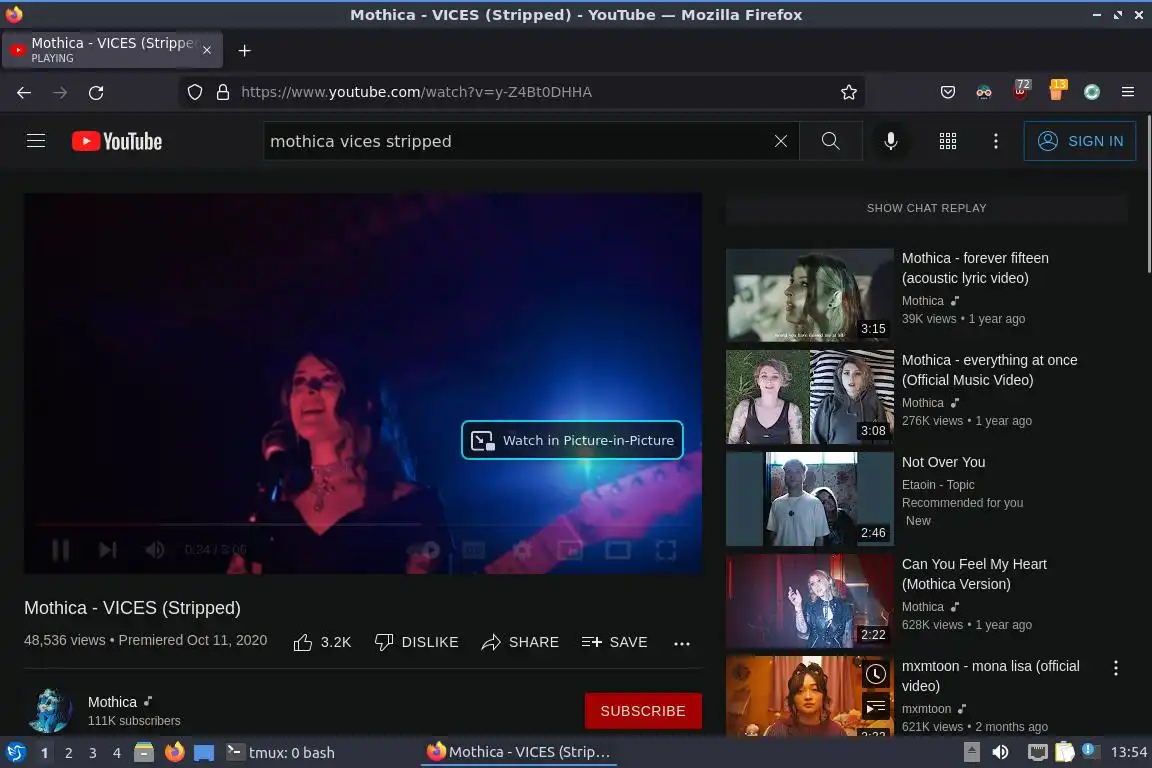Image resolution: width=1152 pixels, height=768 pixels.
Task: Open the network tray icon
Action: coord(1037,752)
